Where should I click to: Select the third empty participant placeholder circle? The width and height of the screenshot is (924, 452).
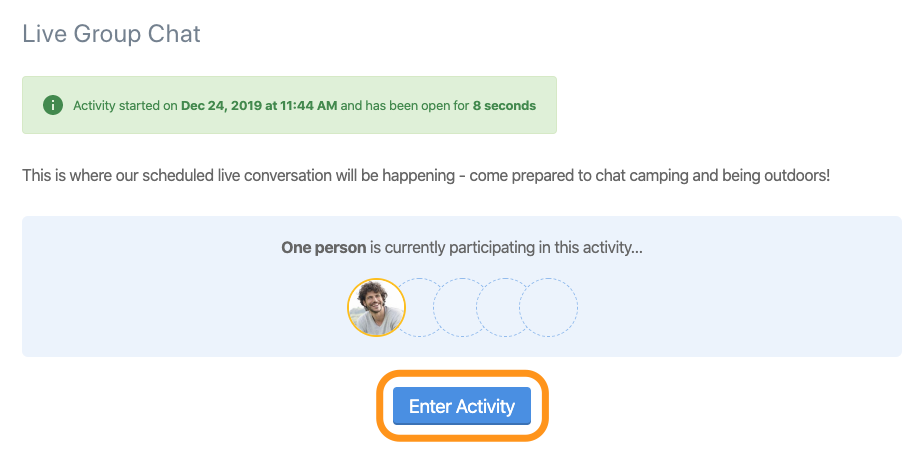(x=505, y=308)
